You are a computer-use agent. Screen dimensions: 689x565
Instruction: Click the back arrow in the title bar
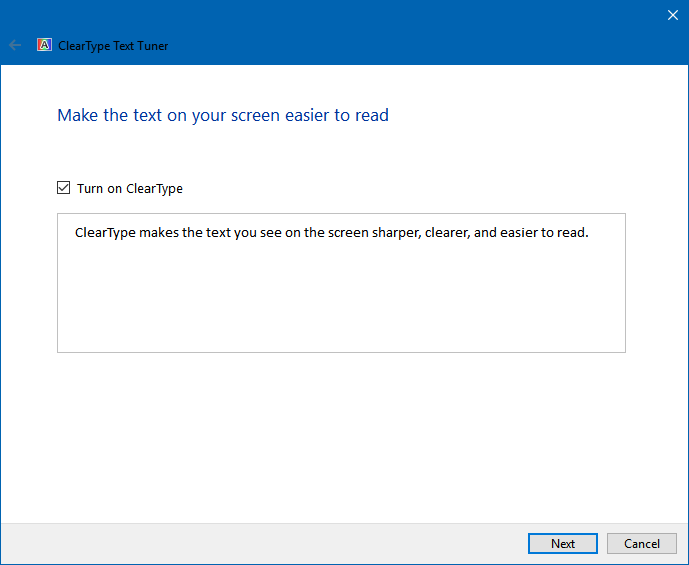click(15, 45)
